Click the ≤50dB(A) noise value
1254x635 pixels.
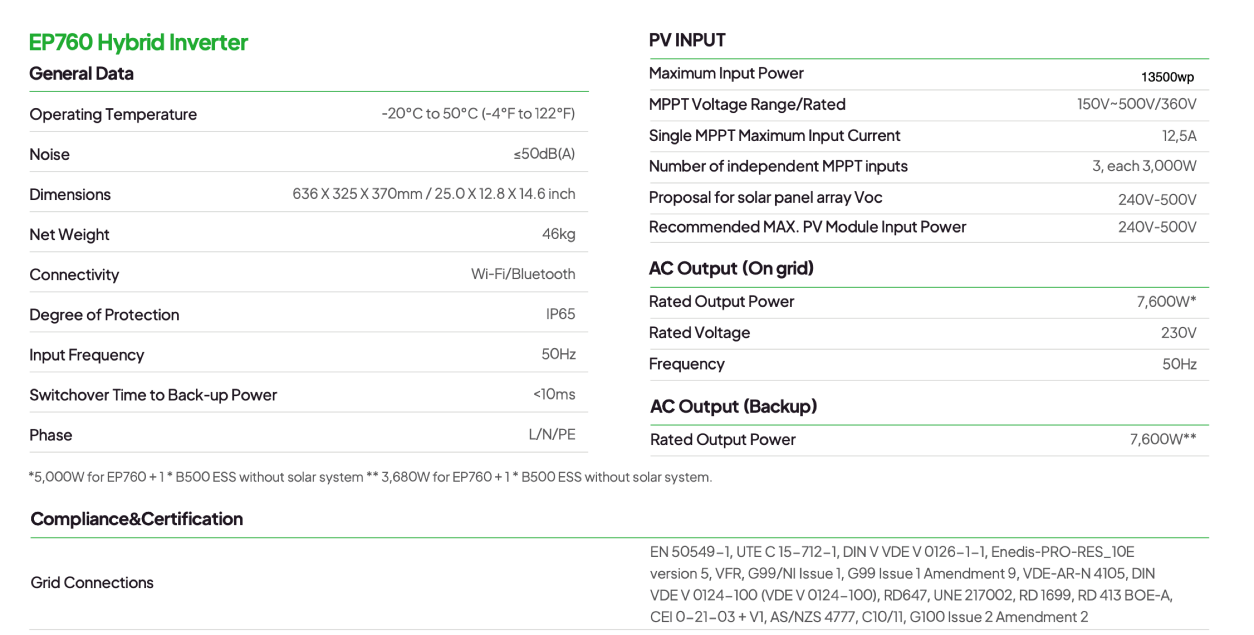[x=543, y=155]
